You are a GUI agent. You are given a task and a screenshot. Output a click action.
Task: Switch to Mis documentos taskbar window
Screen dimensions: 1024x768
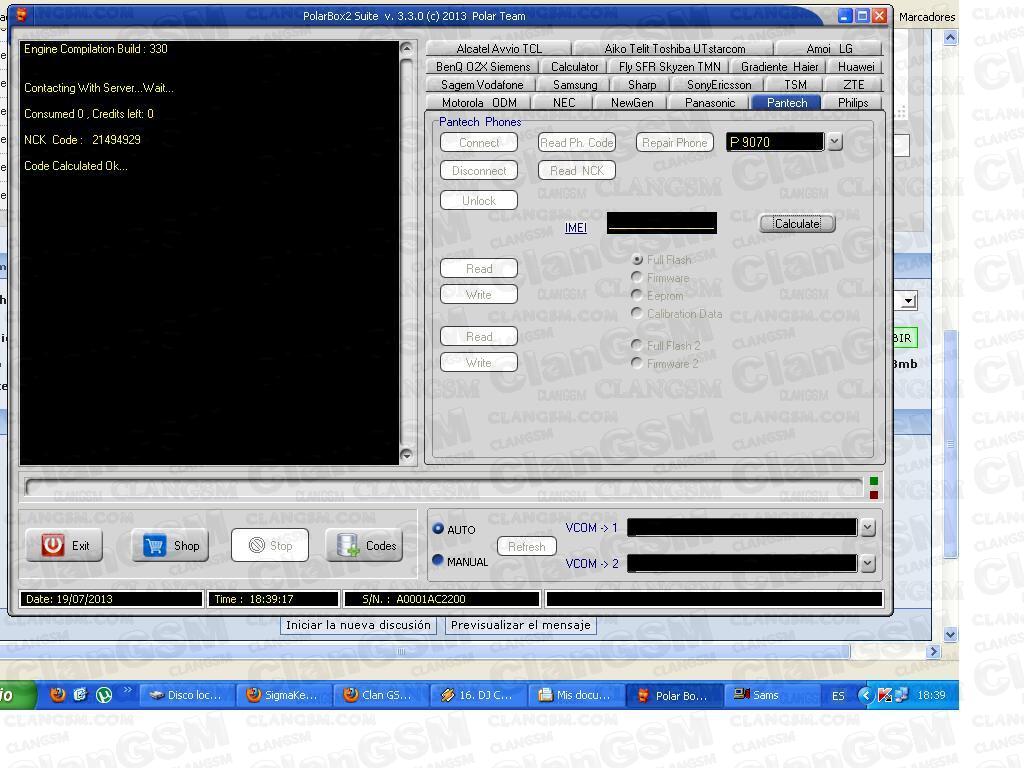(x=575, y=696)
